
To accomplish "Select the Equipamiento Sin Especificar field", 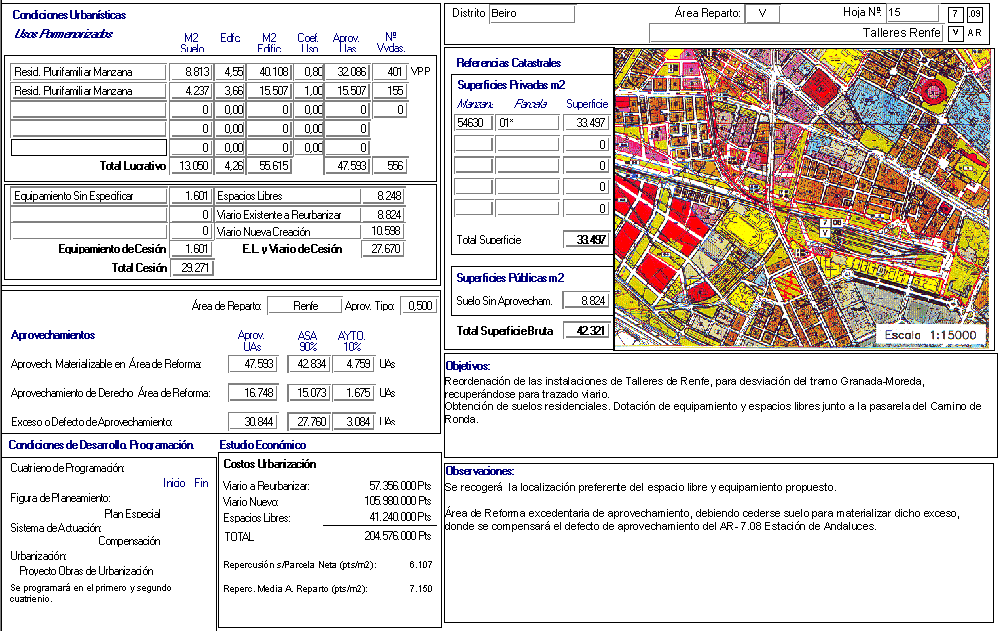I will click(x=87, y=196).
